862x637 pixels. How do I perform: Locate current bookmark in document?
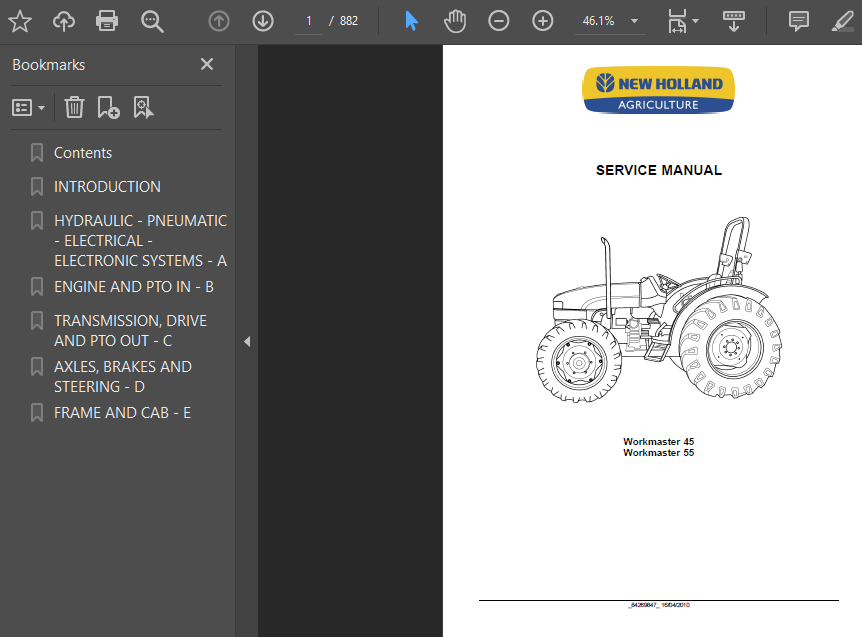143,107
